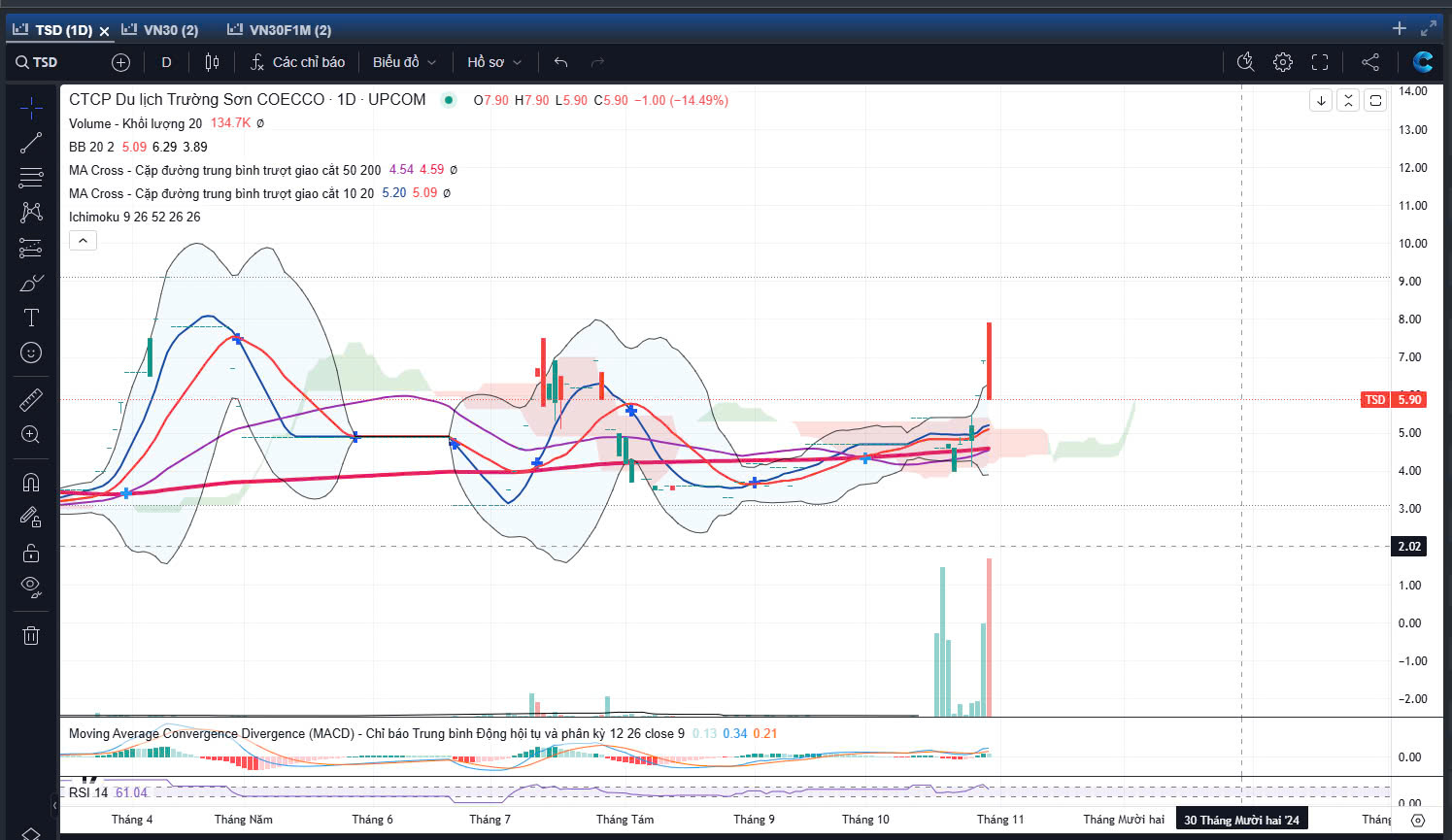Select the MACD indicator legend title
Screen dimensions: 1452x840
pos(377,733)
